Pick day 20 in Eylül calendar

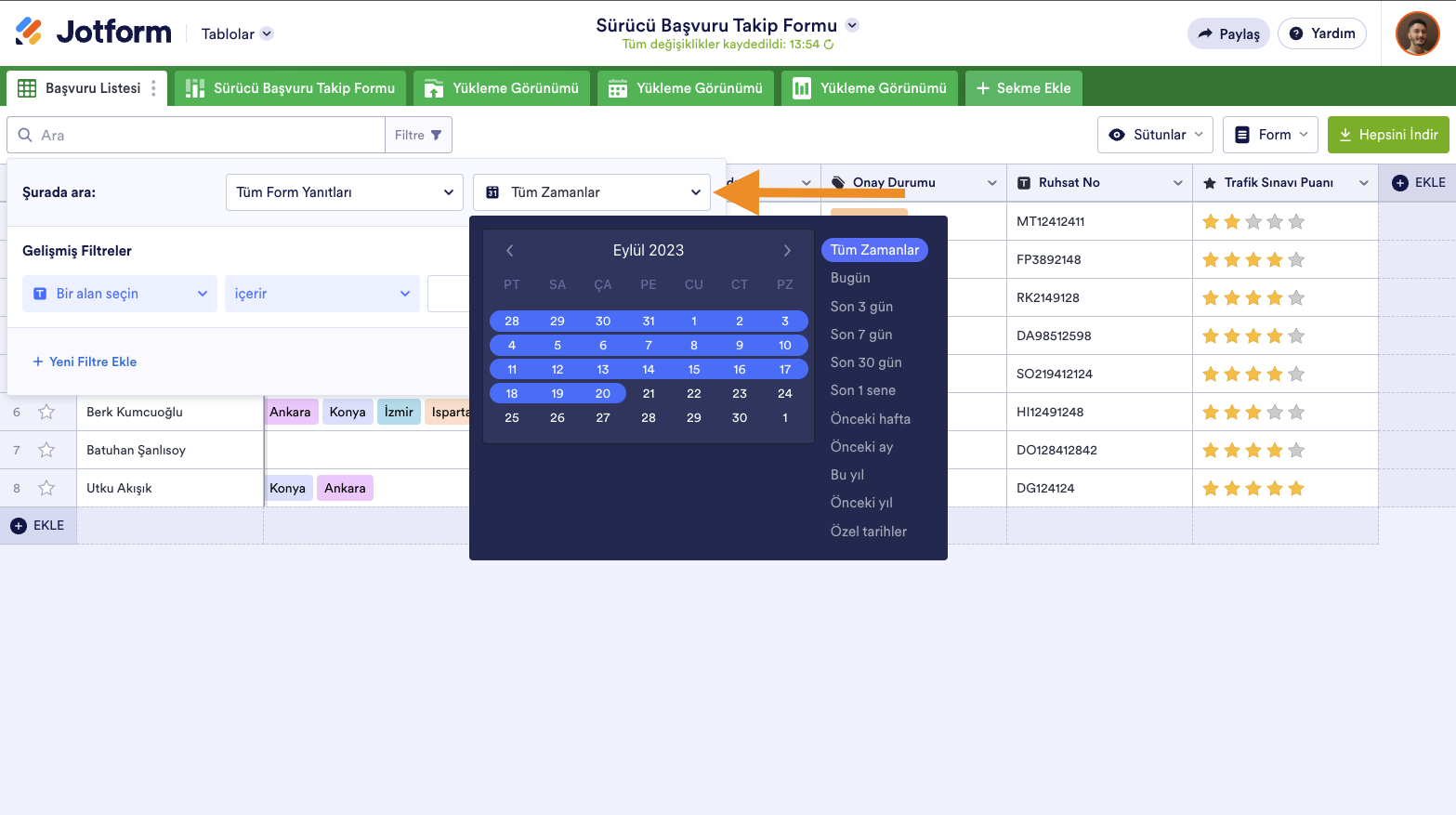pos(603,394)
